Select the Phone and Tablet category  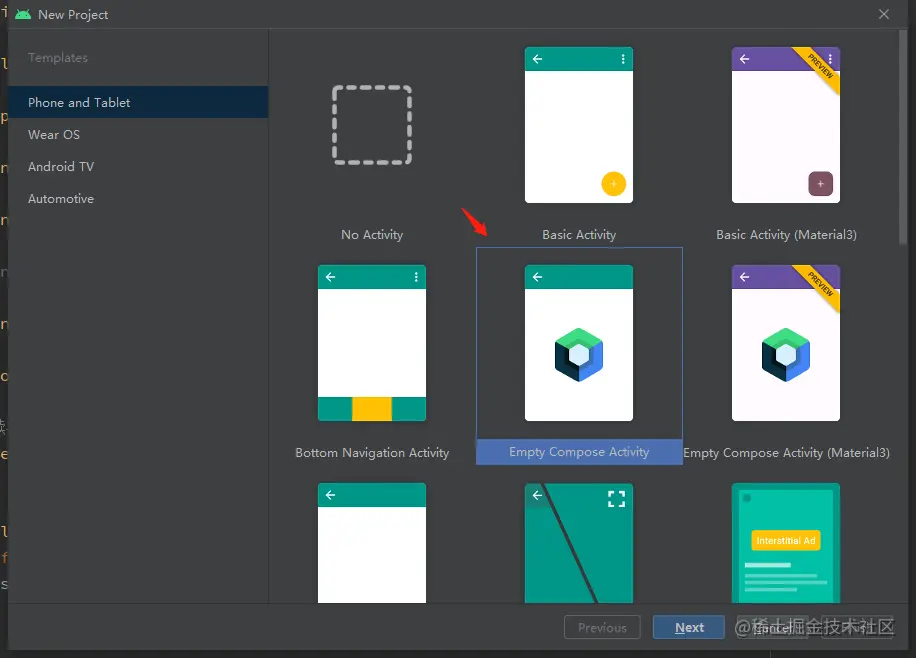click(138, 102)
